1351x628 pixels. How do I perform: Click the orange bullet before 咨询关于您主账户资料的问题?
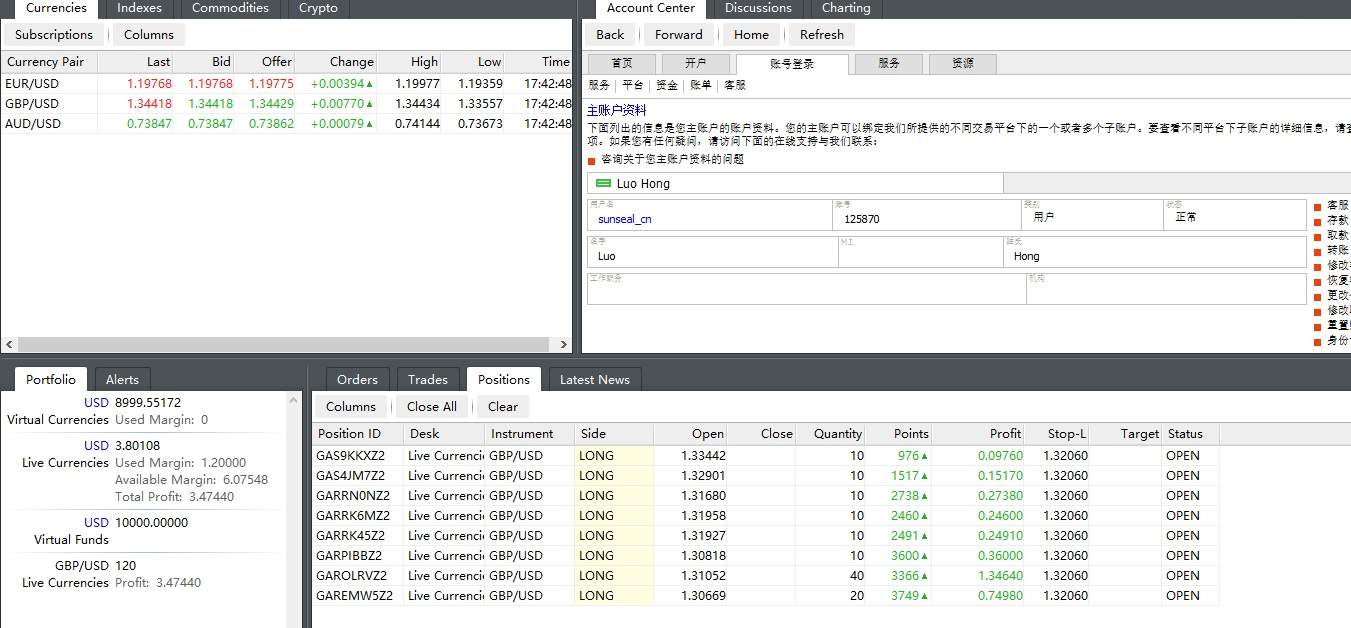tap(591, 160)
